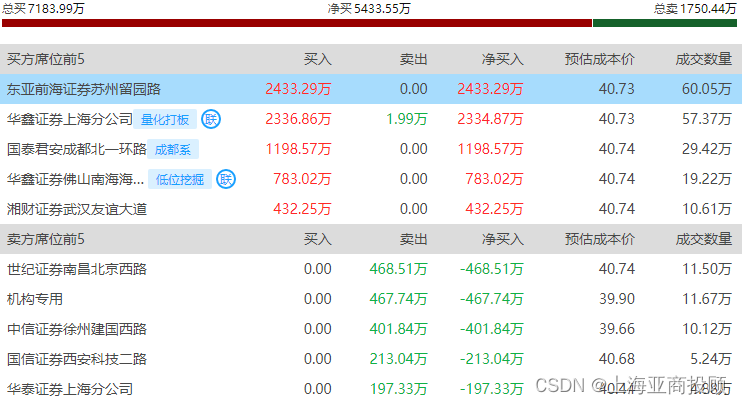Click the 联 icon beside 华鑫证券佛山南海海
The height and width of the screenshot is (404, 742).
(x=226, y=179)
